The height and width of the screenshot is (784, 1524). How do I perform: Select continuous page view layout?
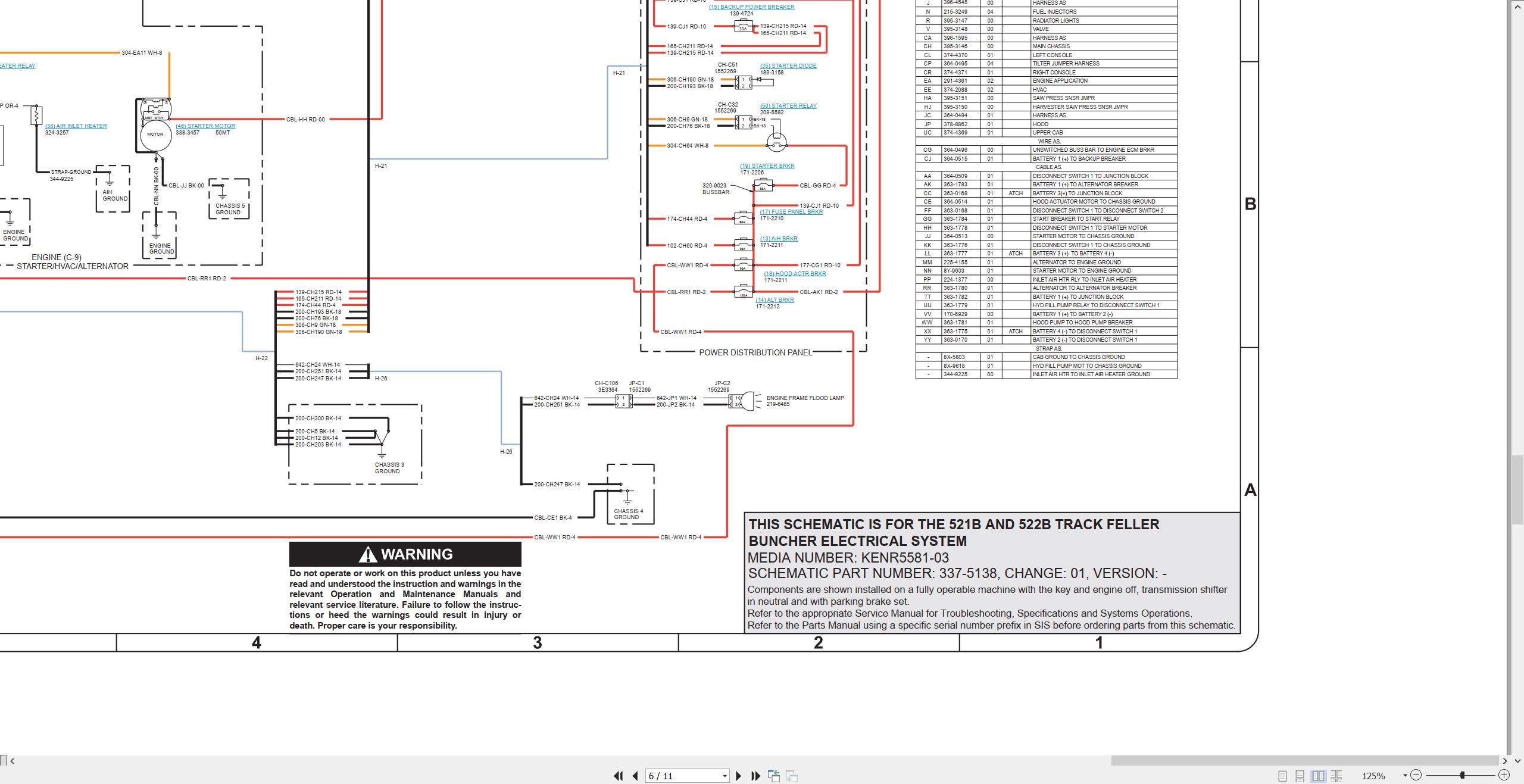point(1300,776)
